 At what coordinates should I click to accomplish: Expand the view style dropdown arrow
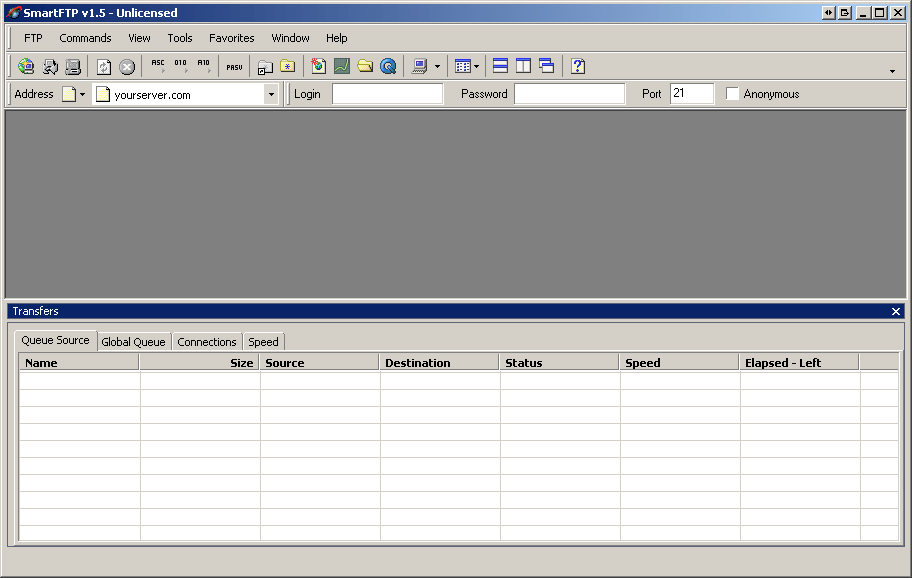click(477, 66)
